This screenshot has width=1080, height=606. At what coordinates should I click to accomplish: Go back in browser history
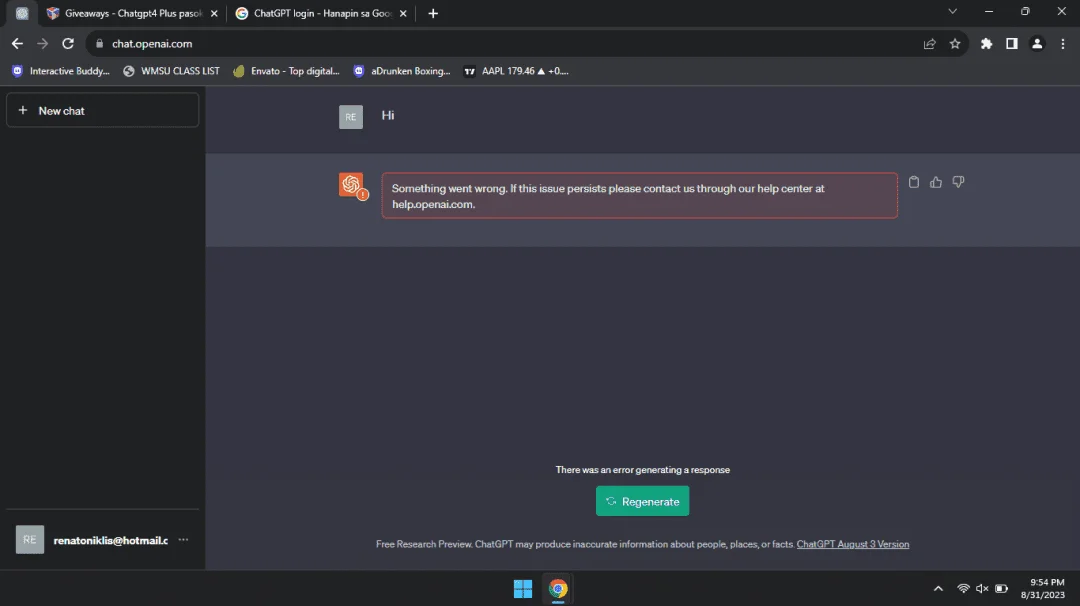[17, 43]
